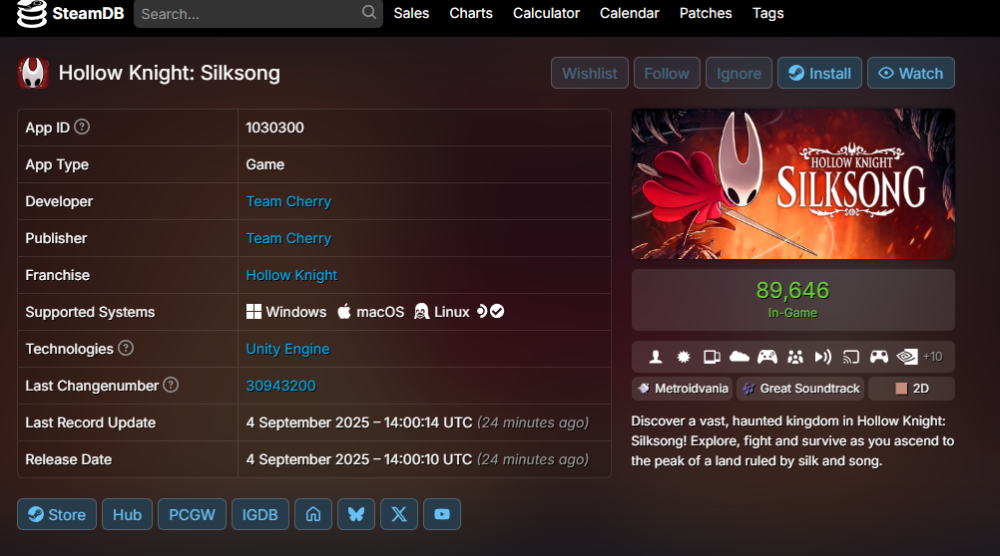Open the Team Cherry publisher link
The image size is (1000, 556).
(288, 238)
